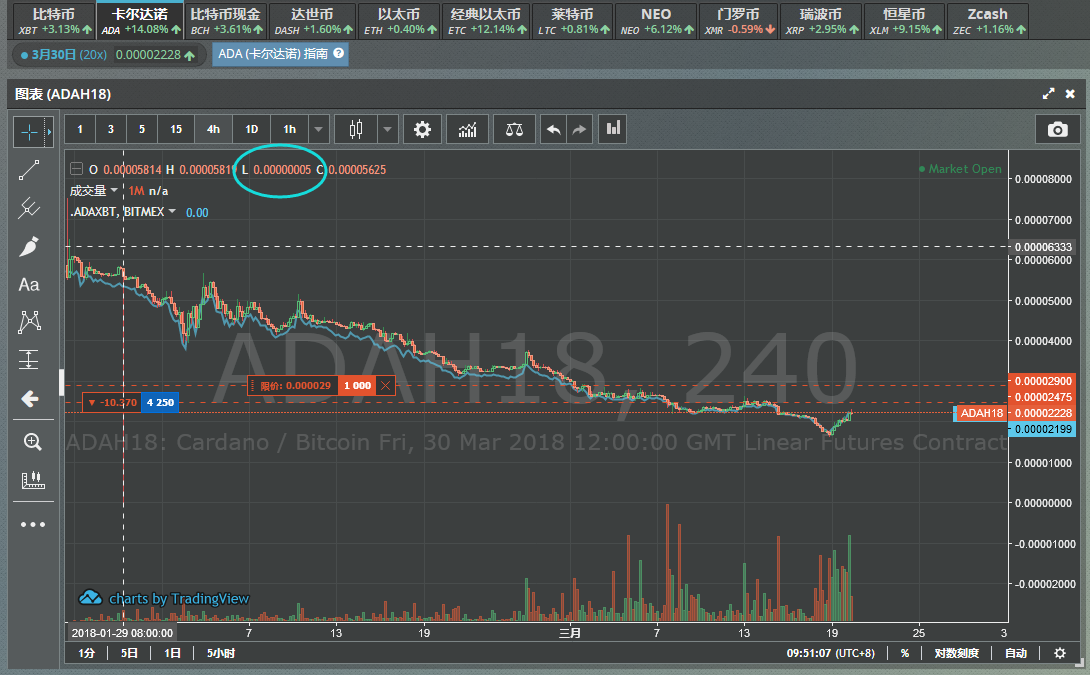Switch to Zcash ZEC tab
The image size is (1090, 675).
[988, 21]
